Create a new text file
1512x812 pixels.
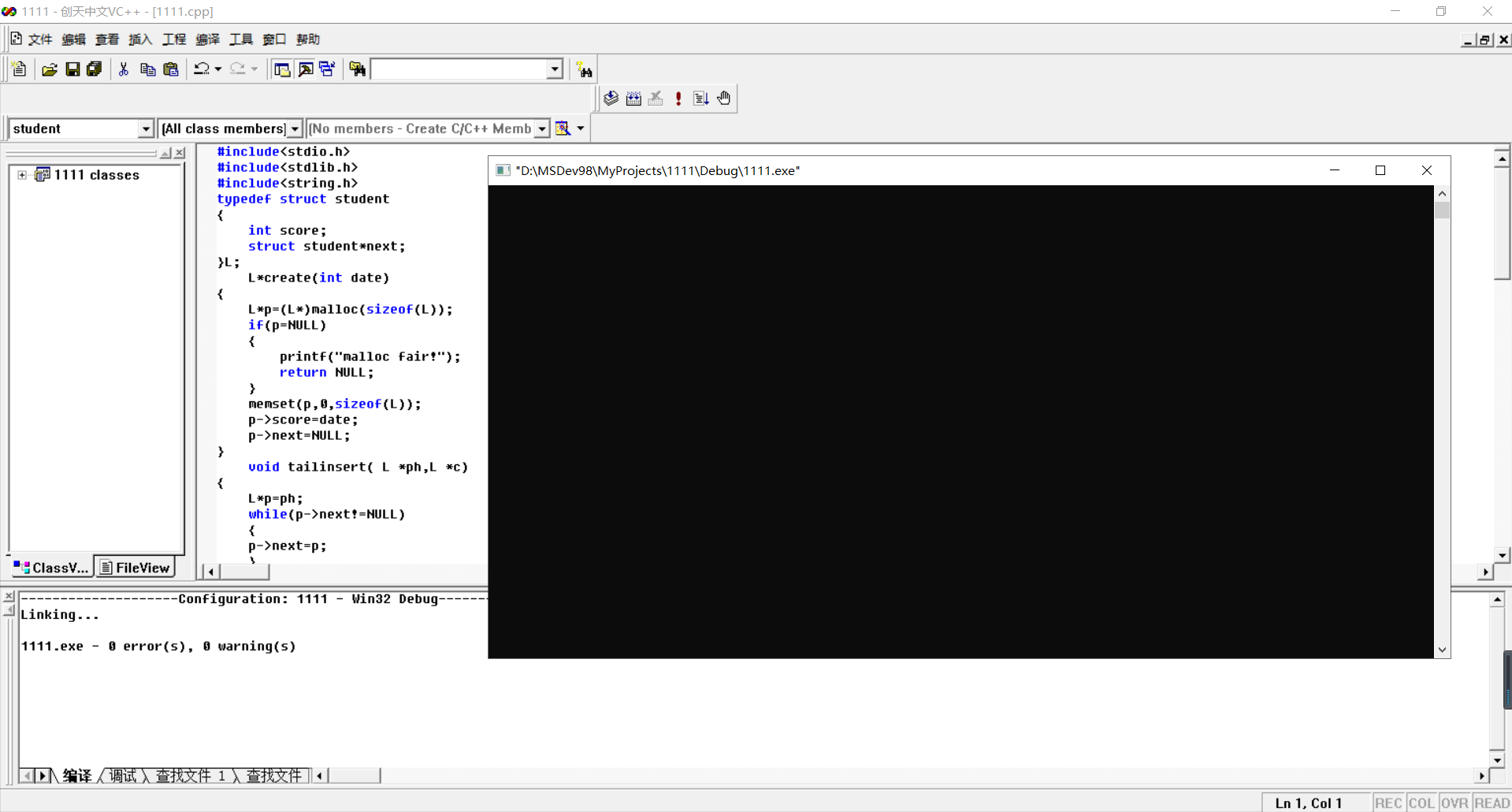pos(20,69)
